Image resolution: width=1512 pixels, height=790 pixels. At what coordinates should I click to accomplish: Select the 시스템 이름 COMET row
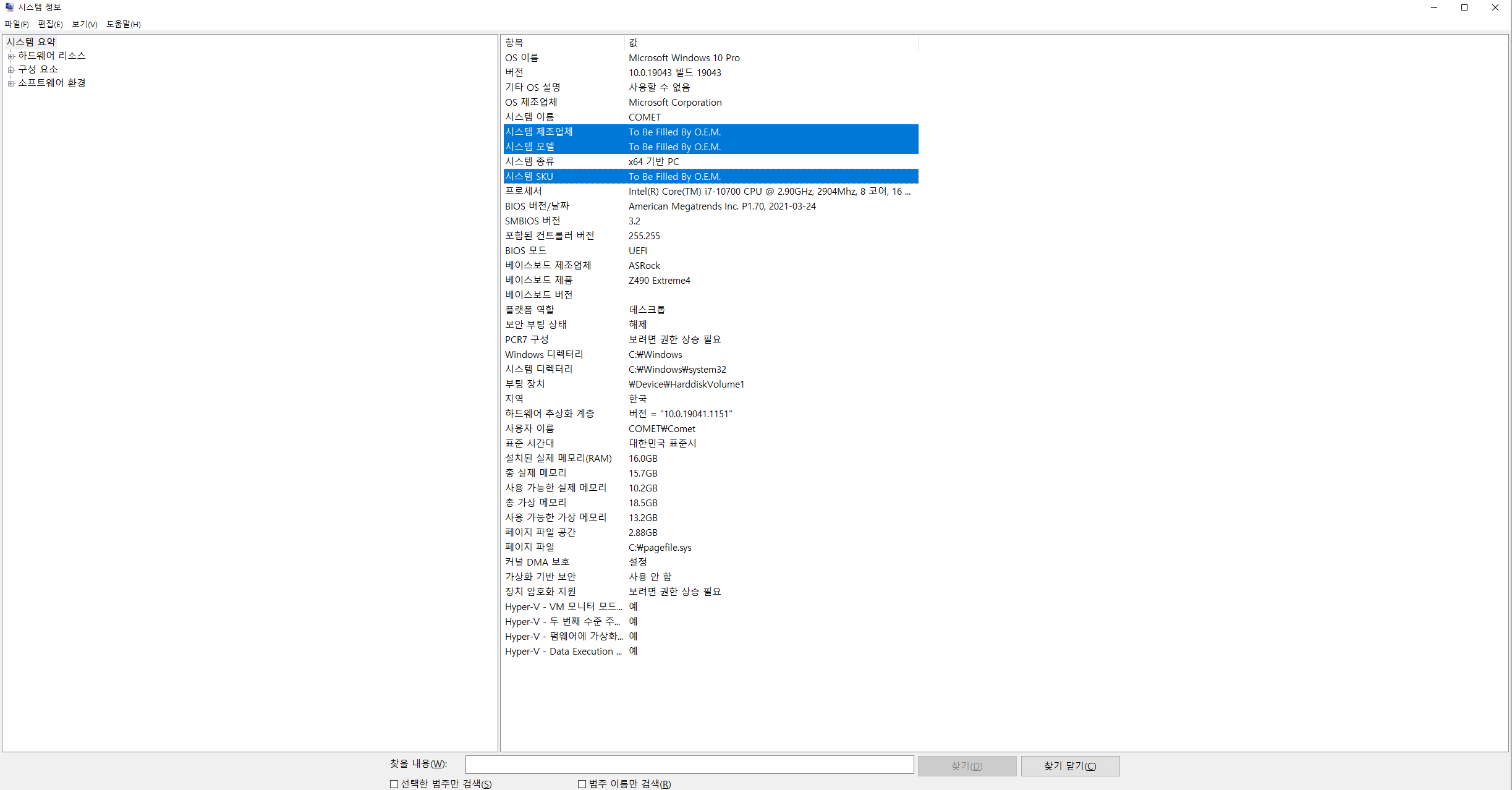[x=711, y=117]
